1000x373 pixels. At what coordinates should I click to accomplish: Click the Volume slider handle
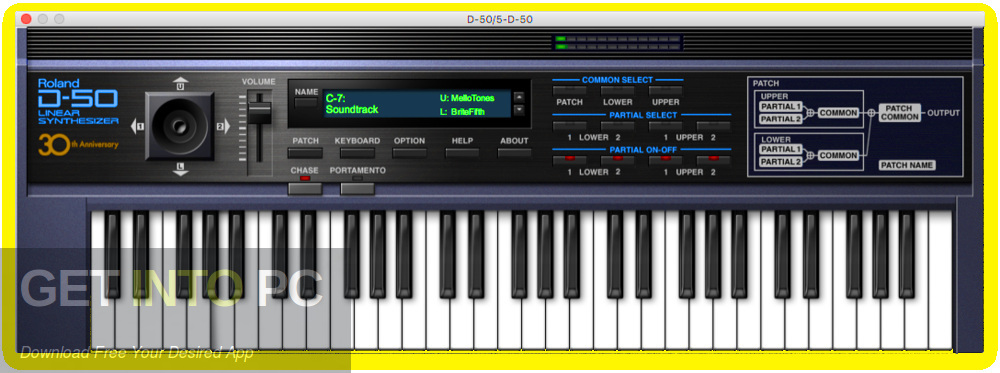(x=260, y=113)
